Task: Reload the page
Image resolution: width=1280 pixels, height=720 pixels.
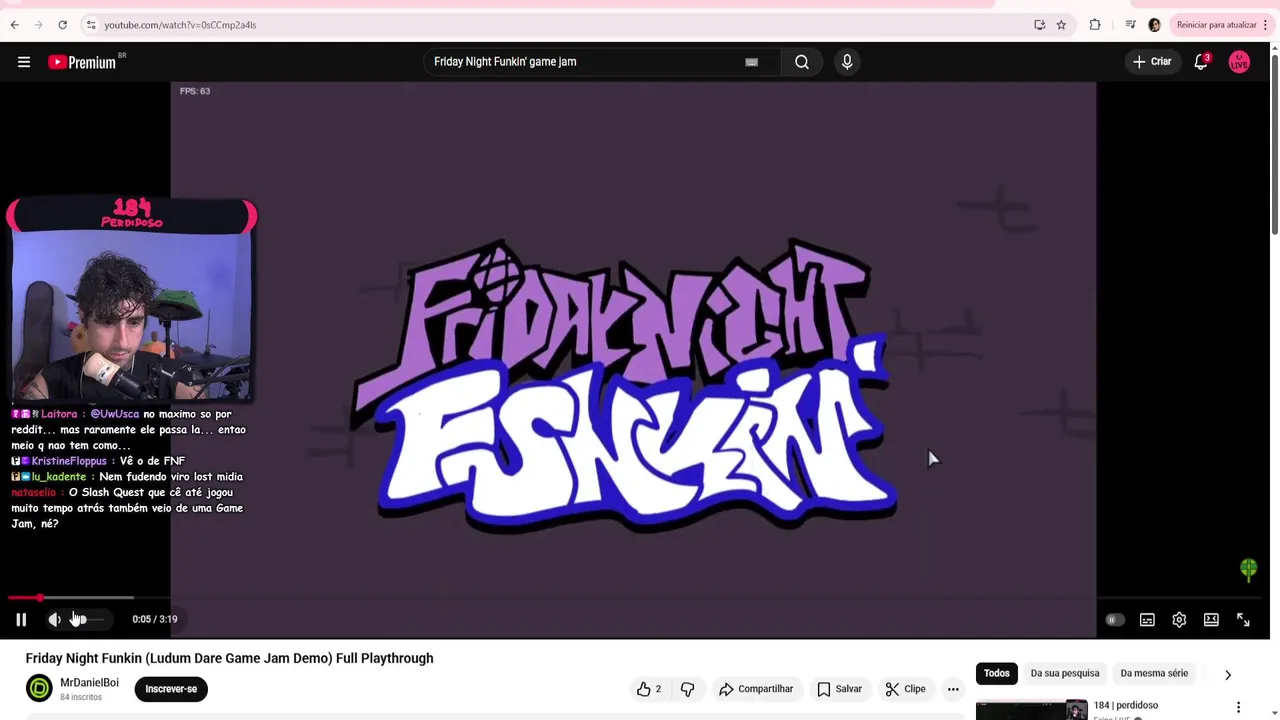Action: (62, 25)
